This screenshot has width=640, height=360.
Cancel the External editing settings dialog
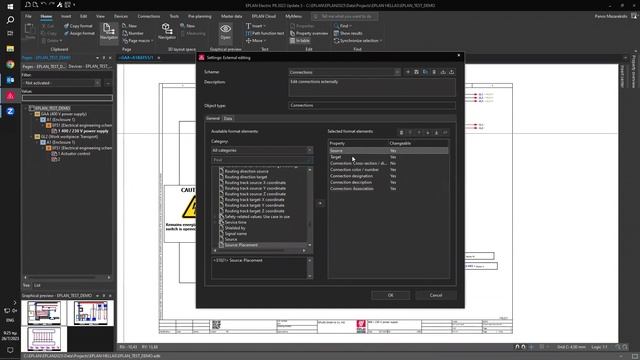coord(436,295)
